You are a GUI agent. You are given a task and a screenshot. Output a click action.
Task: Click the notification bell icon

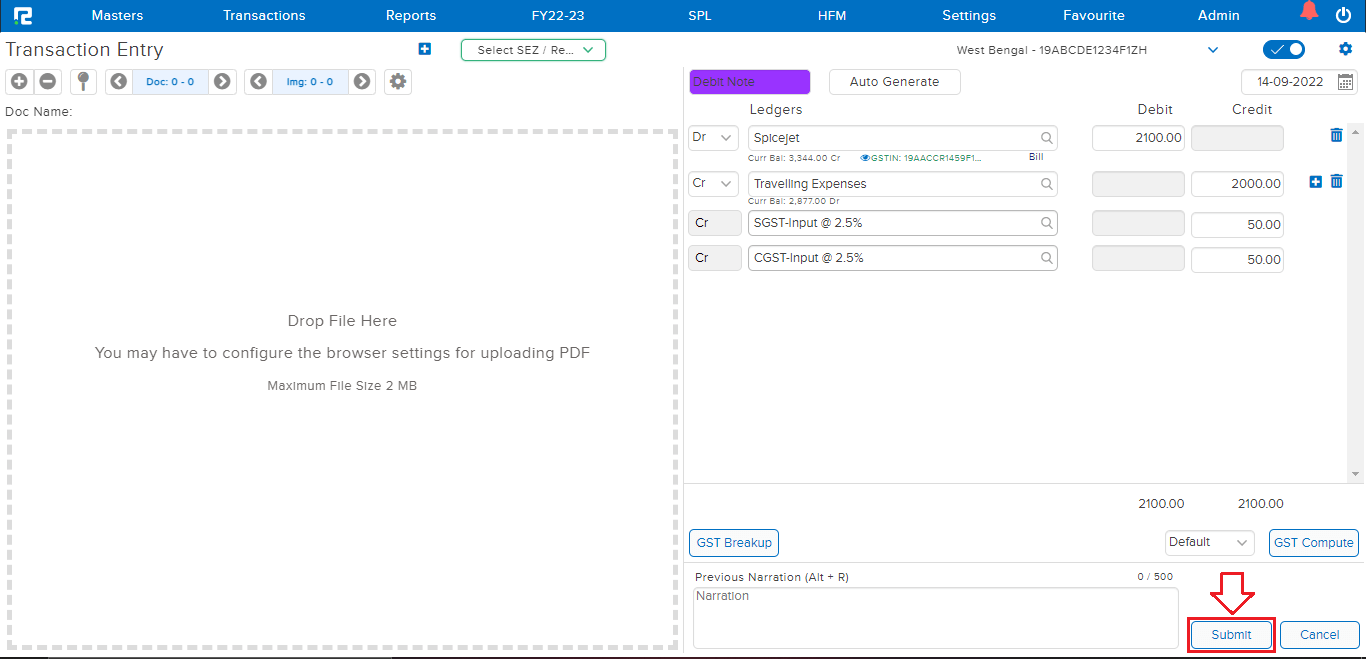tap(1309, 12)
